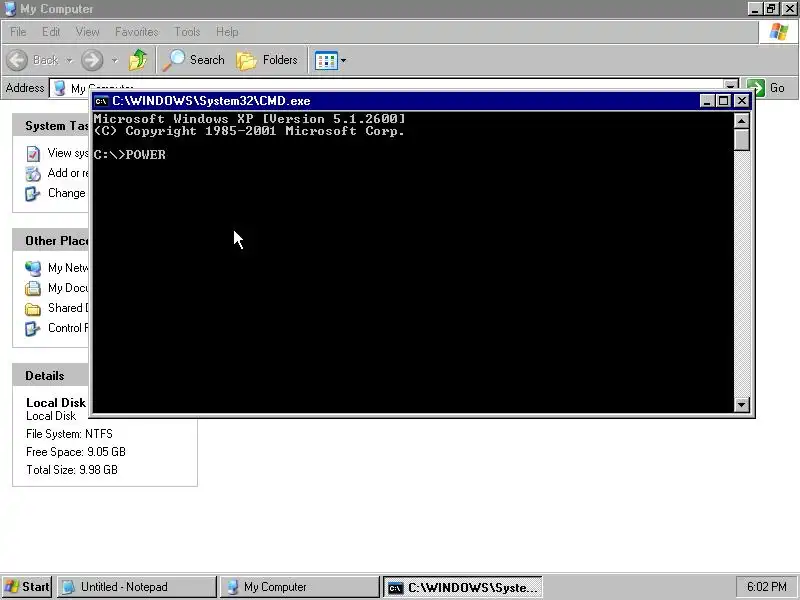The height and width of the screenshot is (600, 800).
Task: Click the My Computer icon in the Address bar
Action: click(60, 88)
